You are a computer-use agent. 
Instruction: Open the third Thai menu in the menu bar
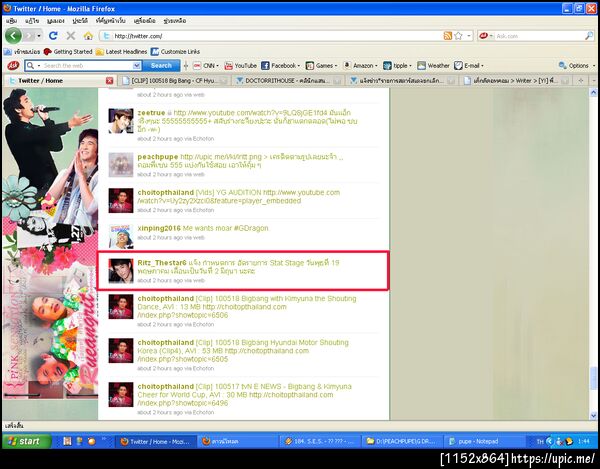[x=55, y=21]
